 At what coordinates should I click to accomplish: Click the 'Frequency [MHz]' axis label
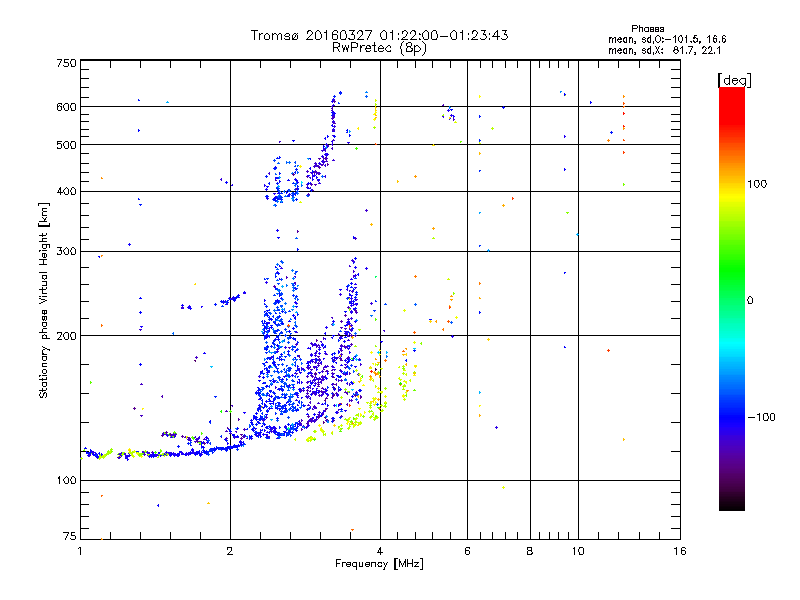coord(379,564)
